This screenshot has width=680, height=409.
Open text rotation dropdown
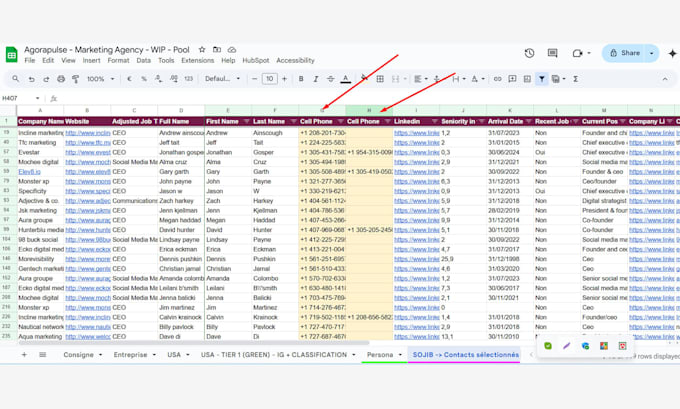(477, 79)
